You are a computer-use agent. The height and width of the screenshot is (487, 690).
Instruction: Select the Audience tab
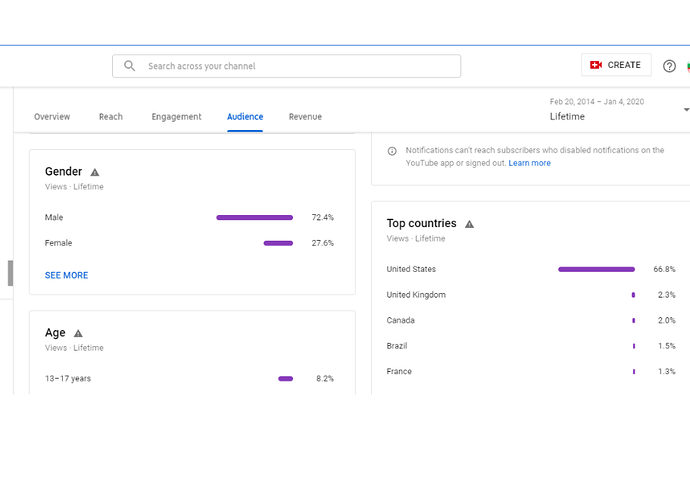pos(245,117)
